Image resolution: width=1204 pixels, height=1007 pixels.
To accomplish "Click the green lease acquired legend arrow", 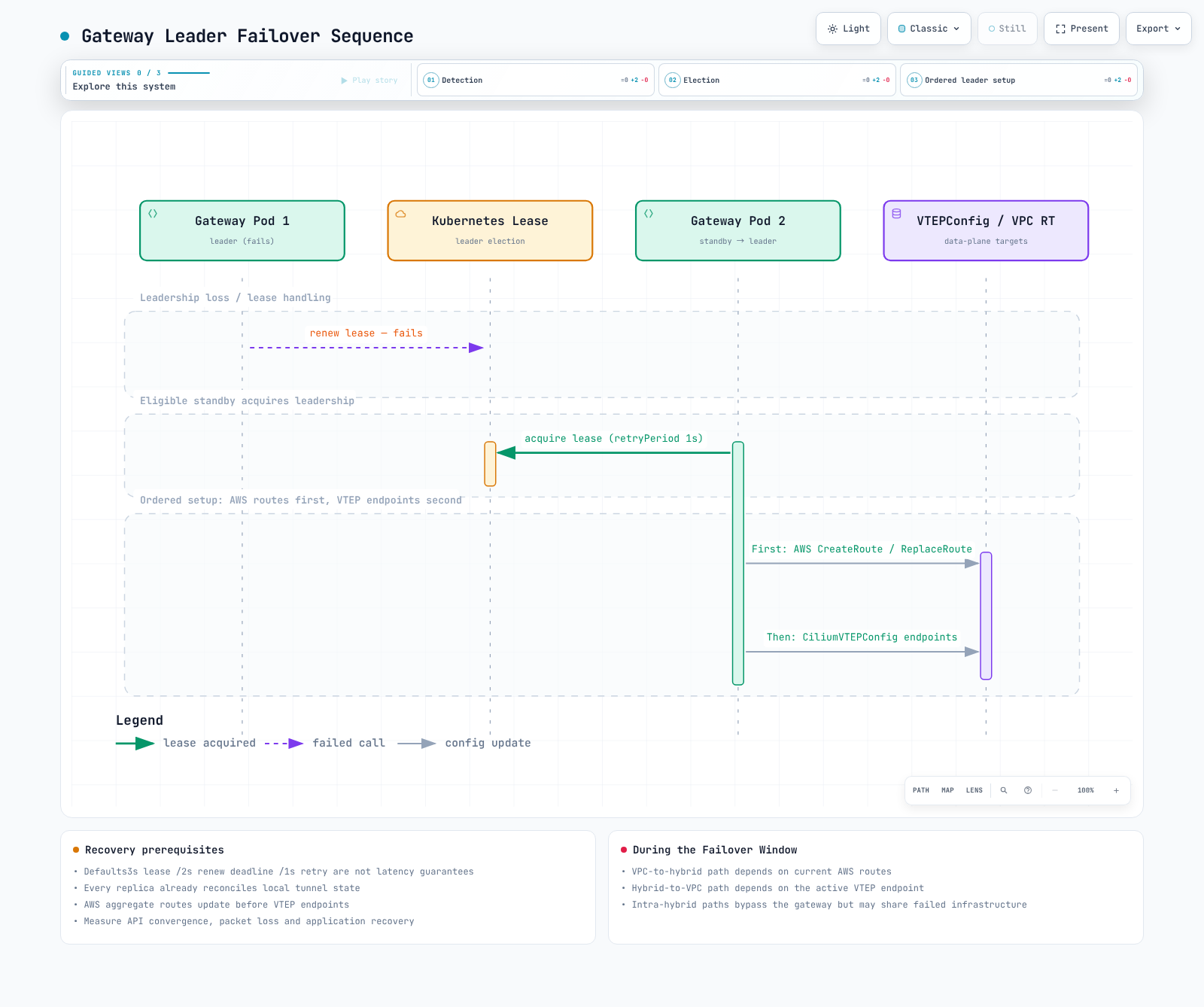I will [x=135, y=744].
